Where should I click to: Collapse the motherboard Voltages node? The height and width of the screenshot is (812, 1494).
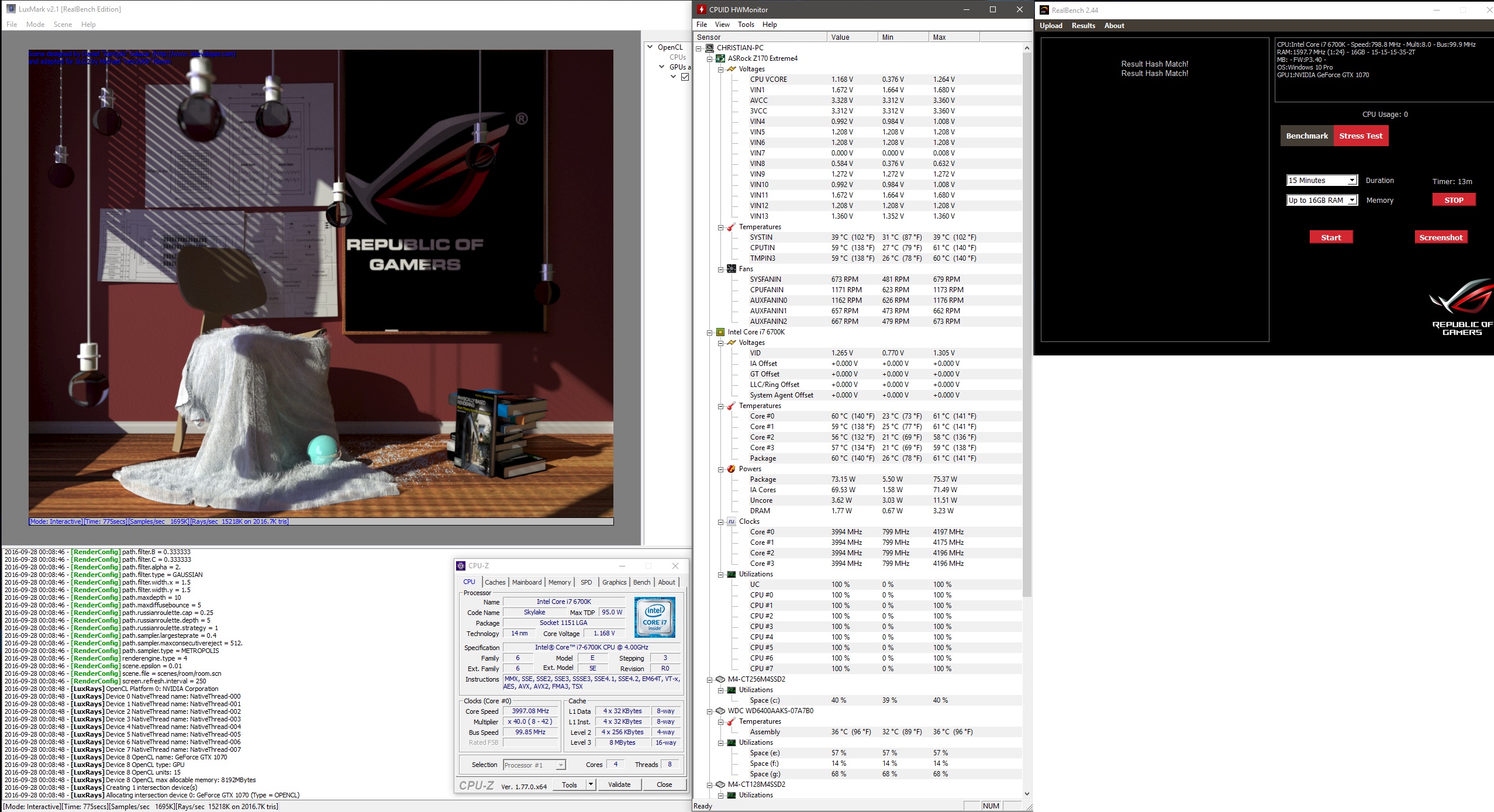pos(721,70)
